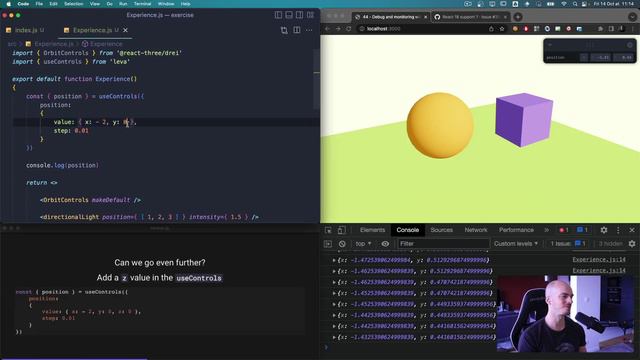
Task: Close the Experience.js editor tab
Action: (x=125, y=30)
